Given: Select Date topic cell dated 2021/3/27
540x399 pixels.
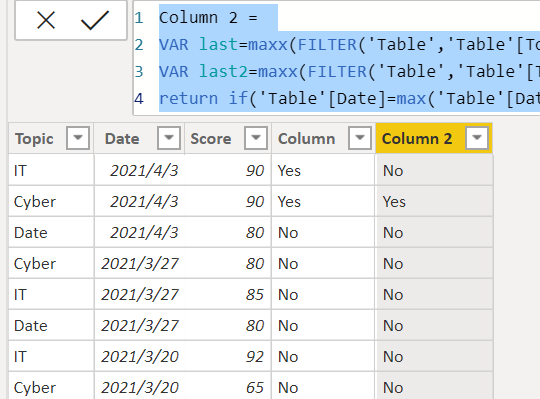Looking at the screenshot, I should click(51, 325).
